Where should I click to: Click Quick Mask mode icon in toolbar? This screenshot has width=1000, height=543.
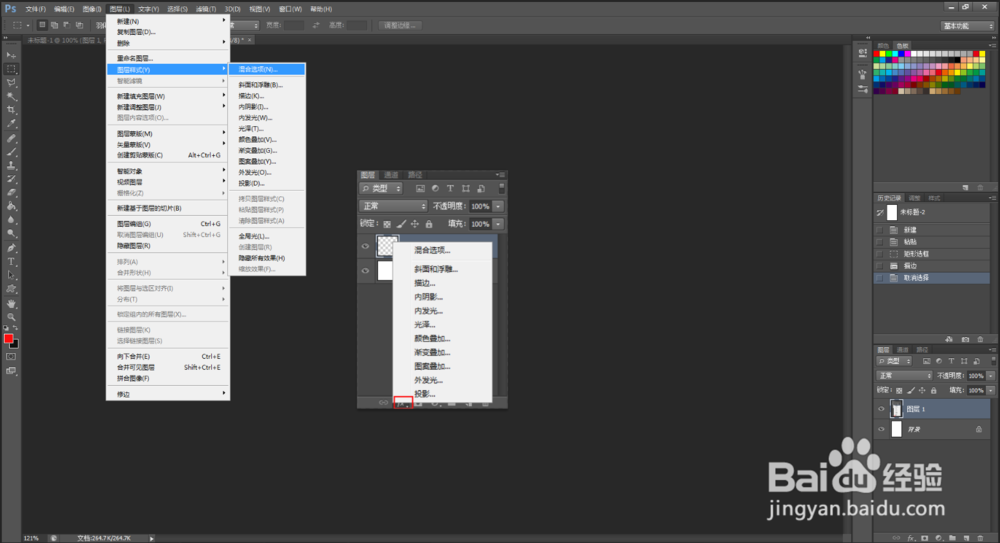tap(11, 357)
